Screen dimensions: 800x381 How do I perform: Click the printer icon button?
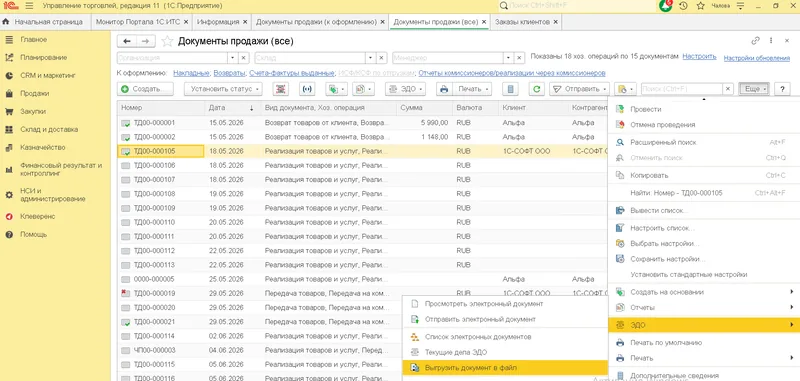pos(444,89)
